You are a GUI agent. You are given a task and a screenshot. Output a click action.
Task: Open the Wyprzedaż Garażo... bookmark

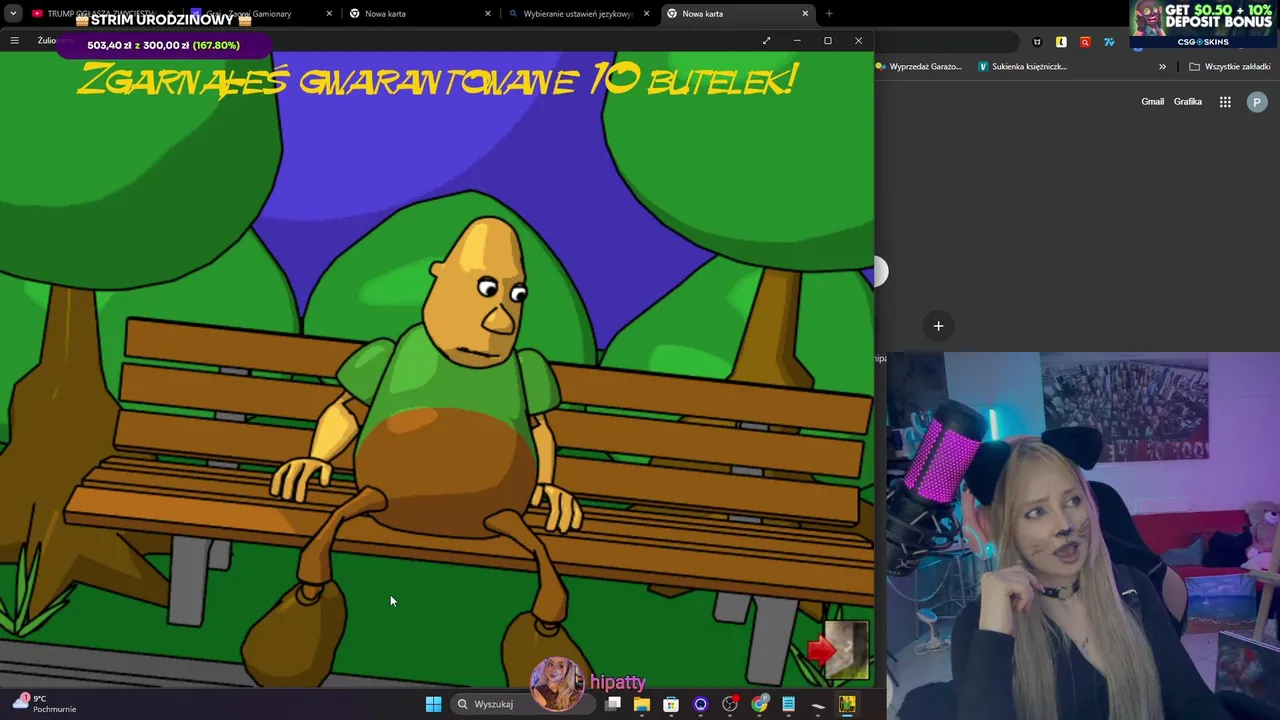(x=918, y=67)
